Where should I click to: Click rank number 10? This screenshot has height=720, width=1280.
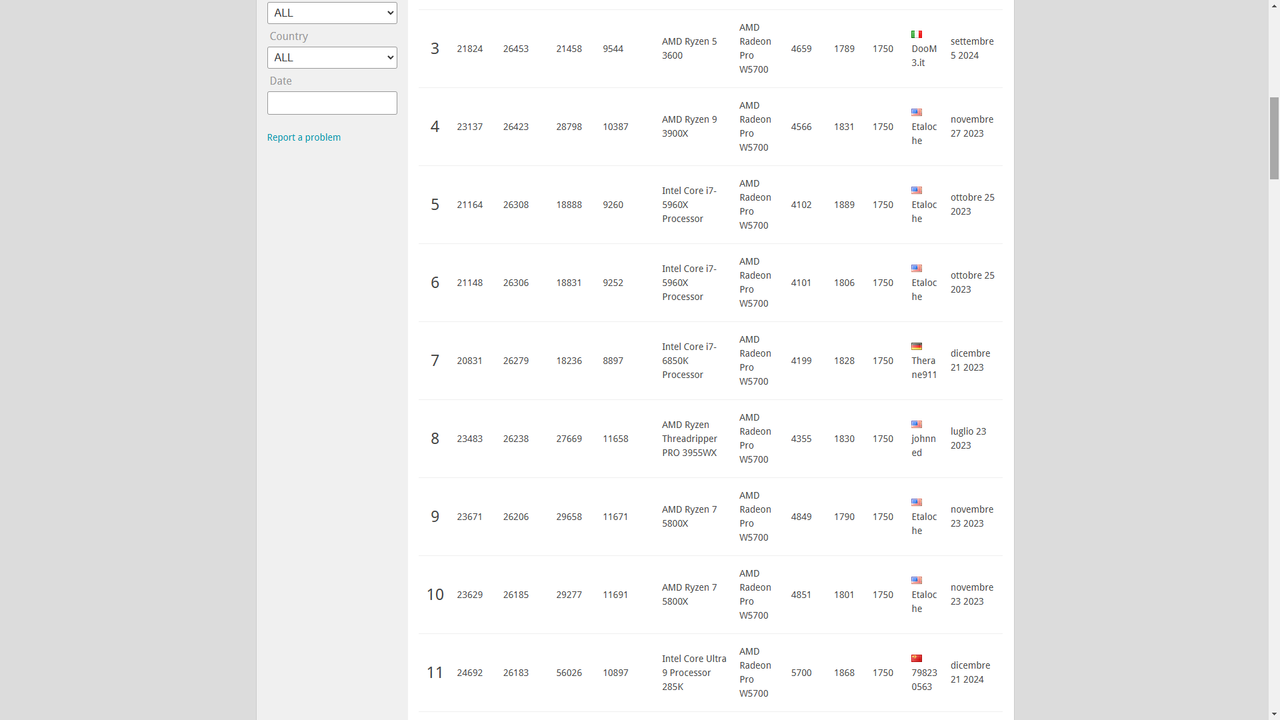[435, 595]
